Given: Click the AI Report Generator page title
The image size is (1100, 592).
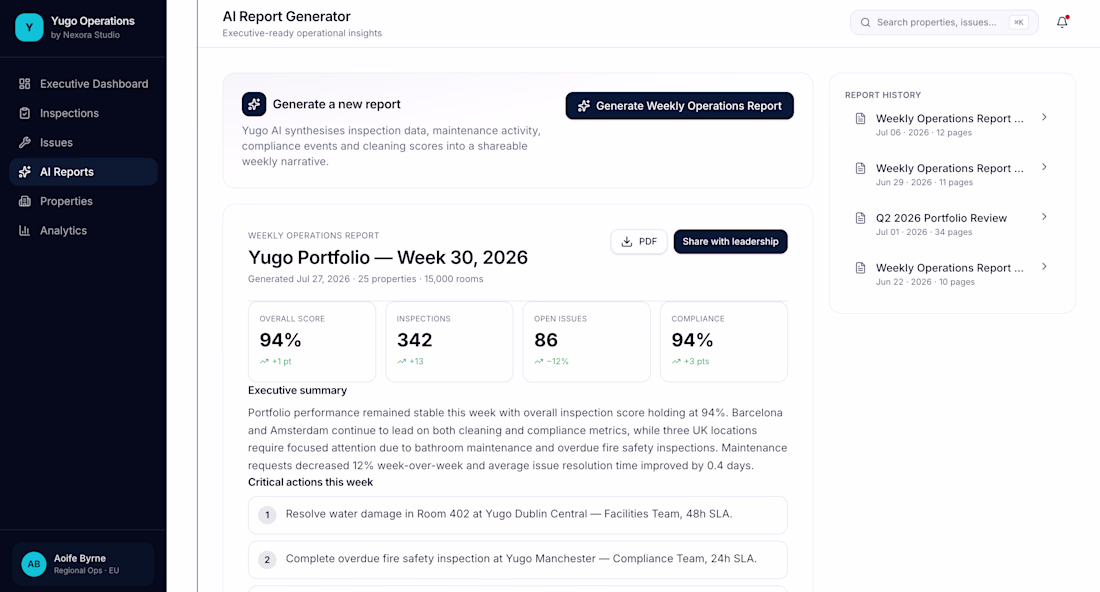Looking at the screenshot, I should [286, 17].
